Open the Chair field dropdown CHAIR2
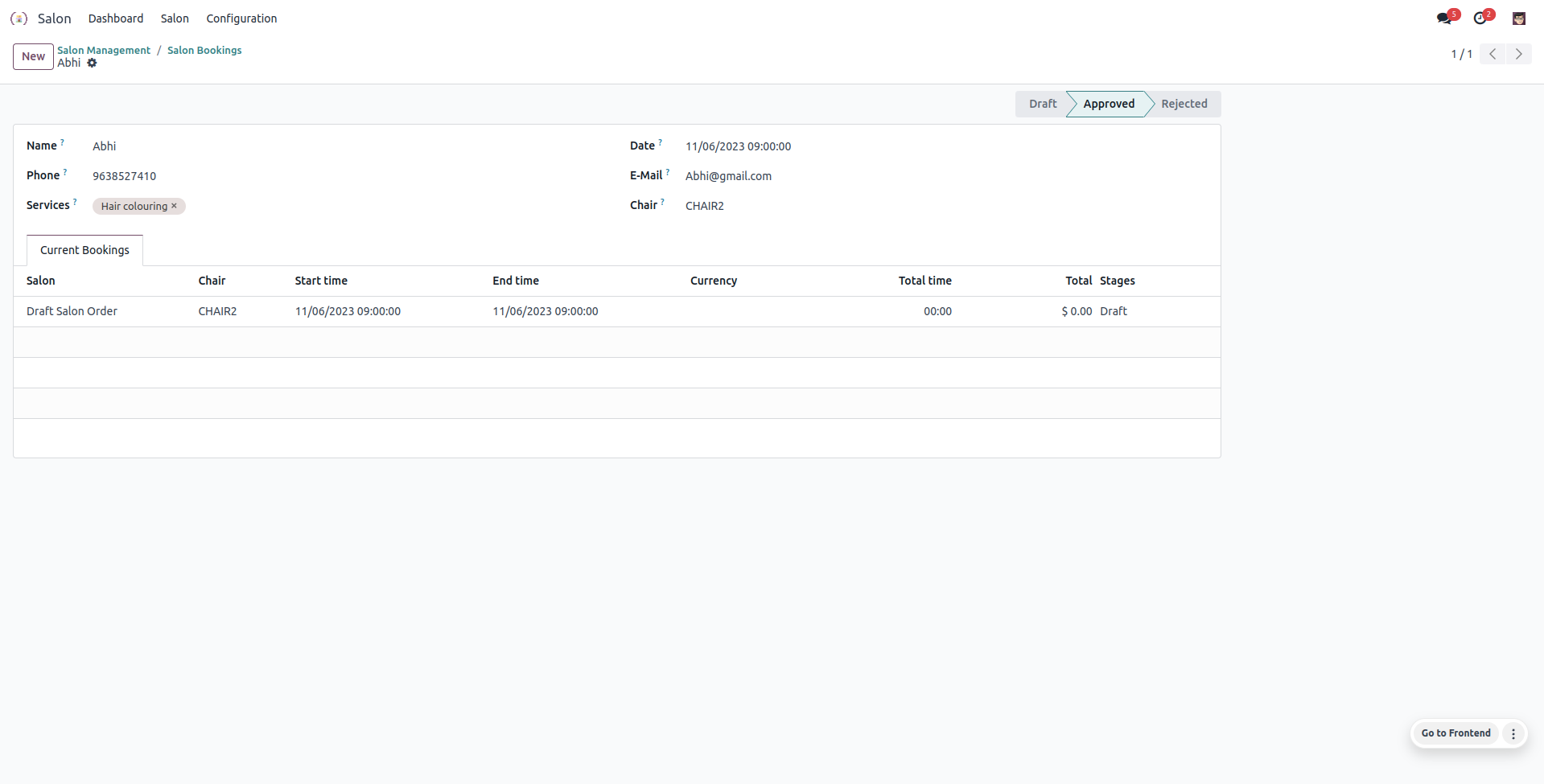Image resolution: width=1544 pixels, height=784 pixels. coord(705,206)
